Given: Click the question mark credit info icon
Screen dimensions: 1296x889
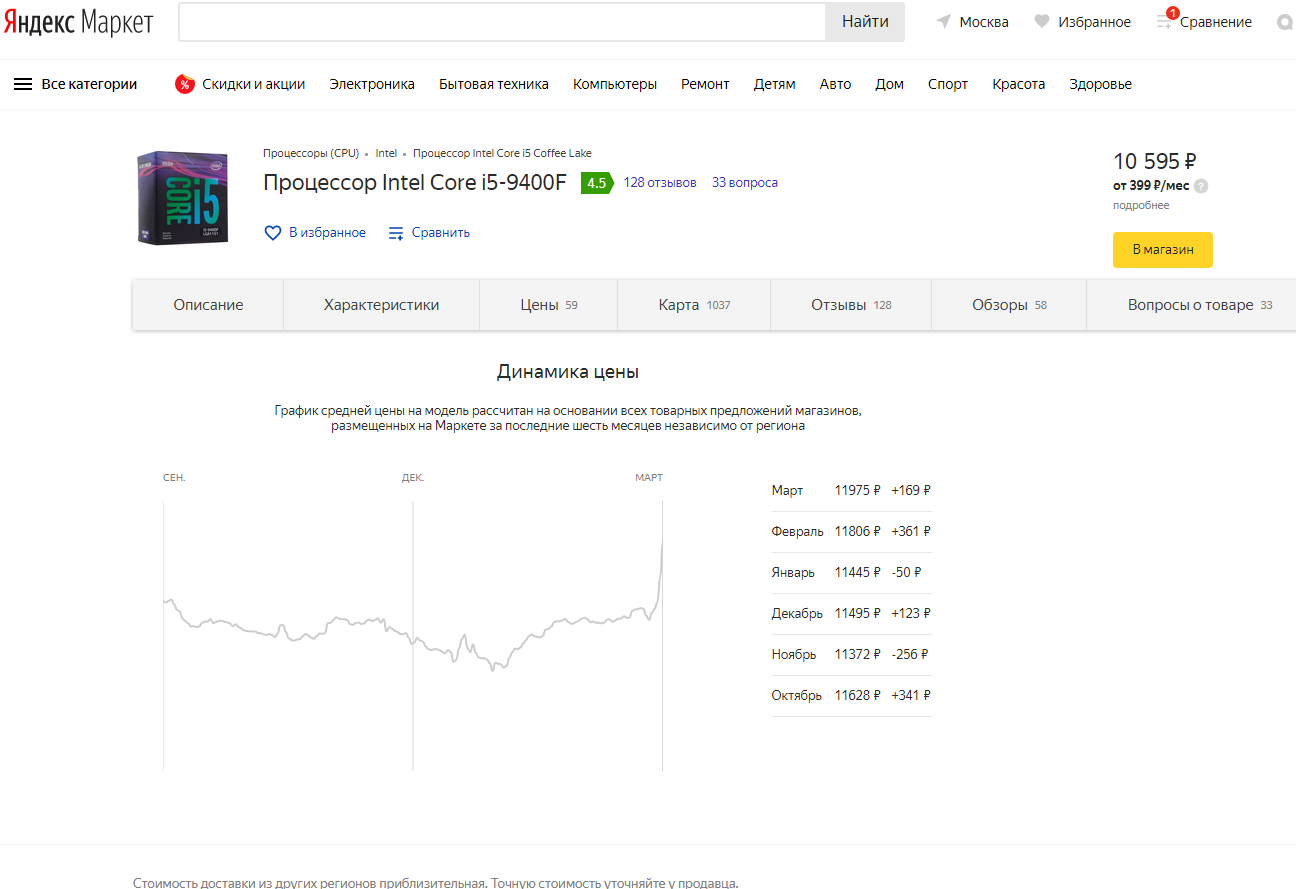Looking at the screenshot, I should 1201,186.
